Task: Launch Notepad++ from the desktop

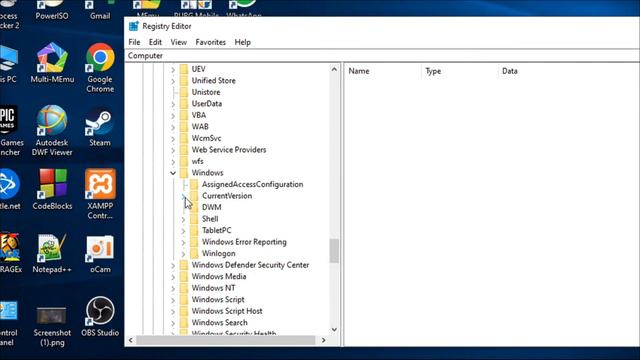Action: (52, 253)
